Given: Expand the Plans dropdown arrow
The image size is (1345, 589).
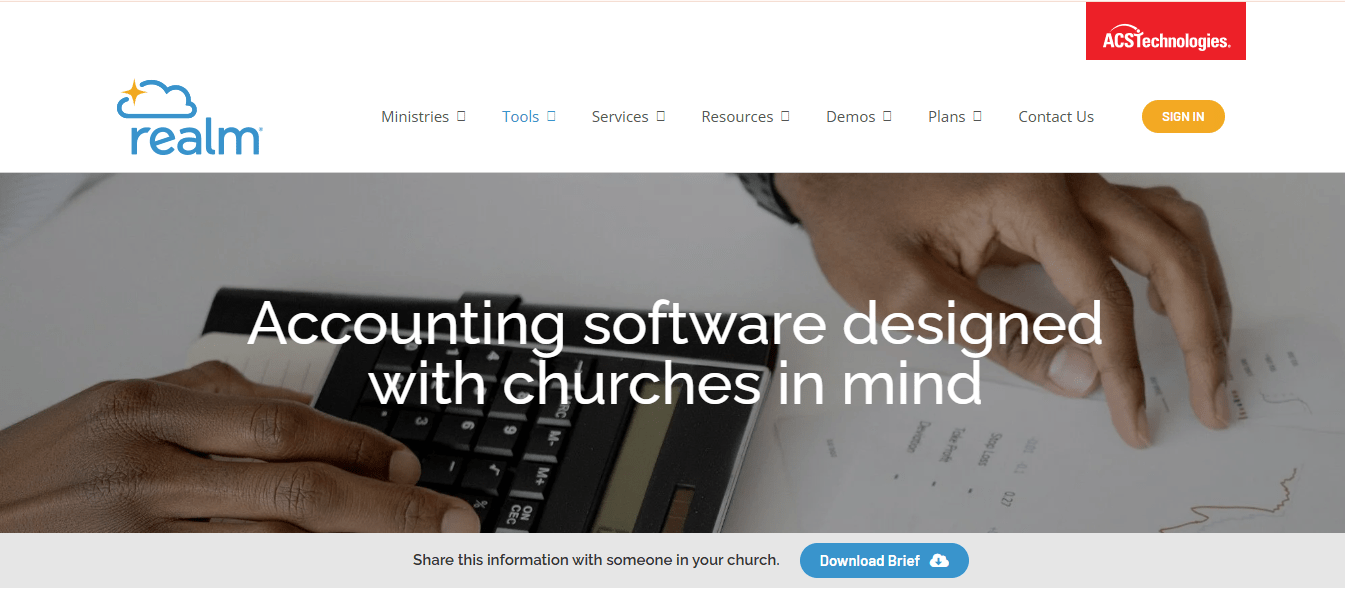Looking at the screenshot, I should tap(977, 116).
